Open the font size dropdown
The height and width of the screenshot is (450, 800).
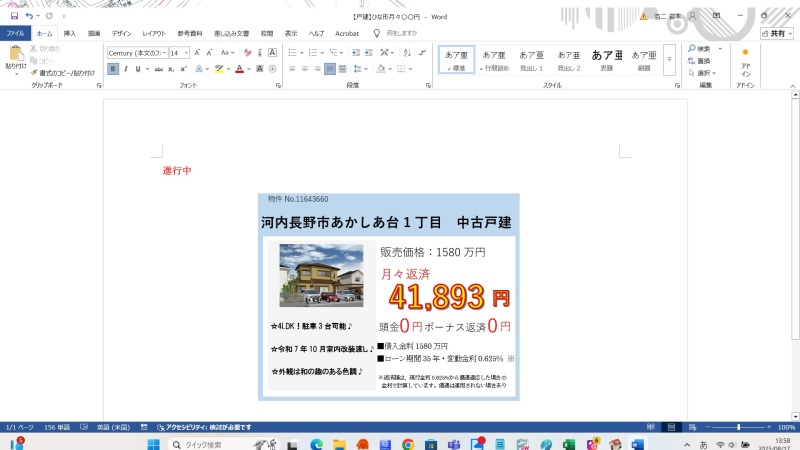[185, 53]
